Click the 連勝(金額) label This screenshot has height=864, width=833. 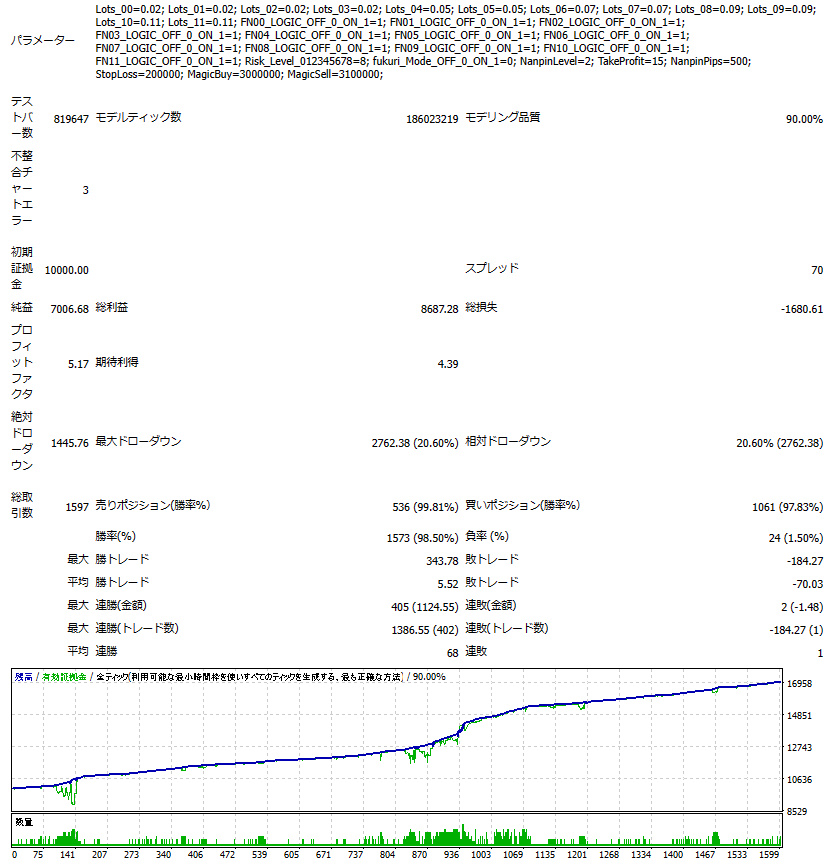(x=121, y=606)
